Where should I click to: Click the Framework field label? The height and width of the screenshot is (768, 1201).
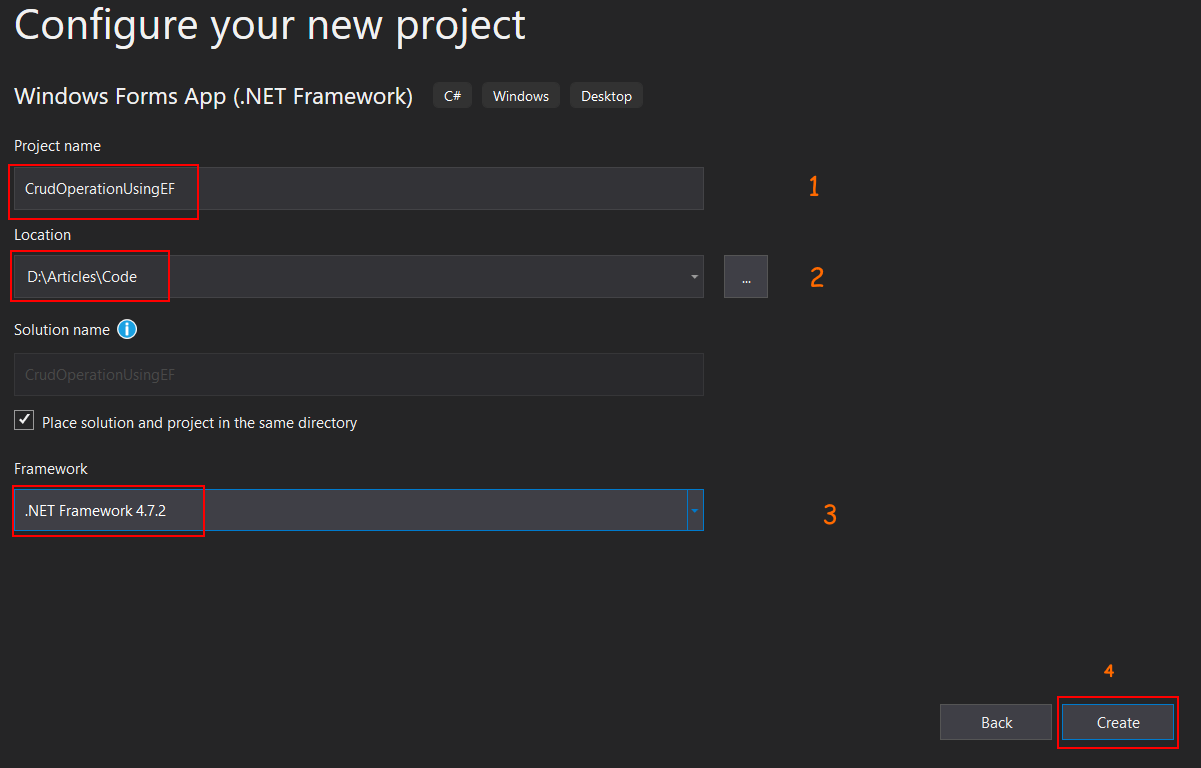51,468
